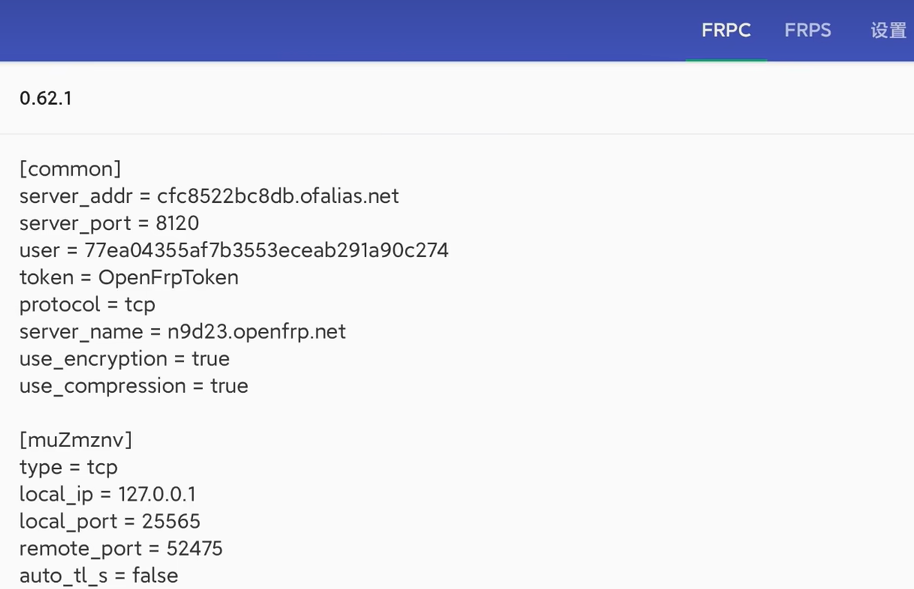The width and height of the screenshot is (914, 589).
Task: Select the use_compression = true line
Action: coord(134,386)
